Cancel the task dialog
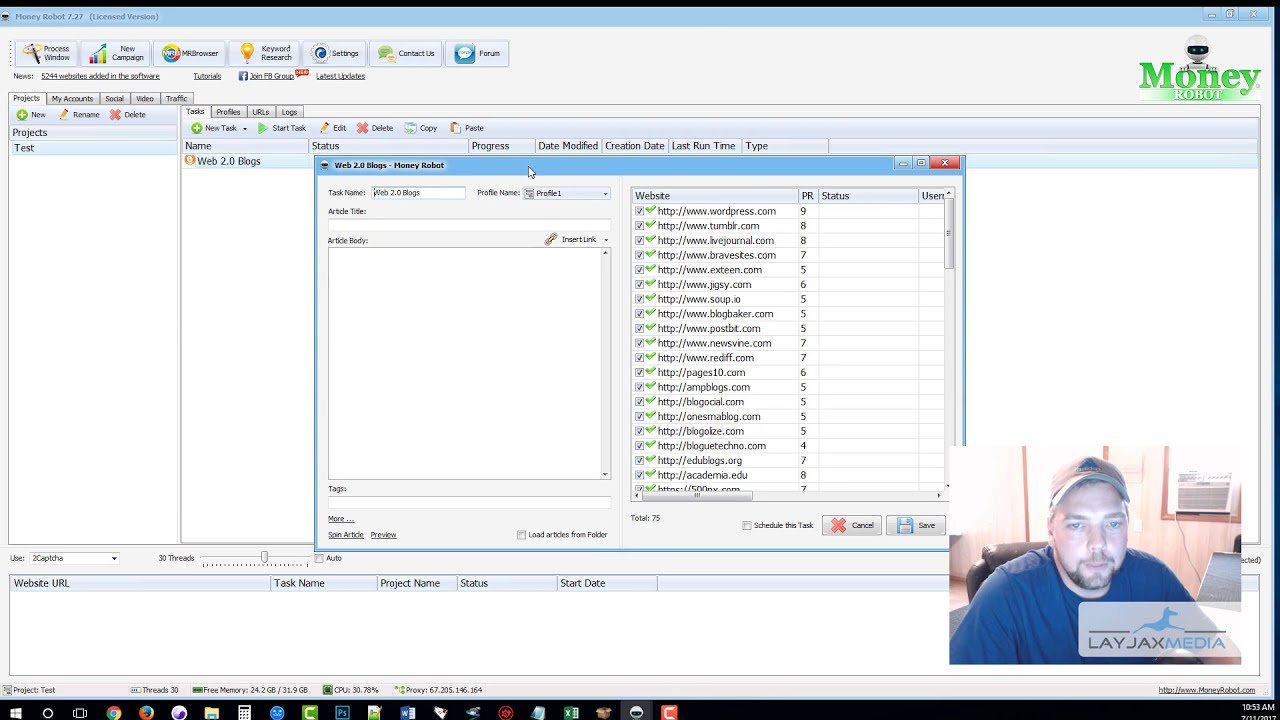 [x=852, y=525]
